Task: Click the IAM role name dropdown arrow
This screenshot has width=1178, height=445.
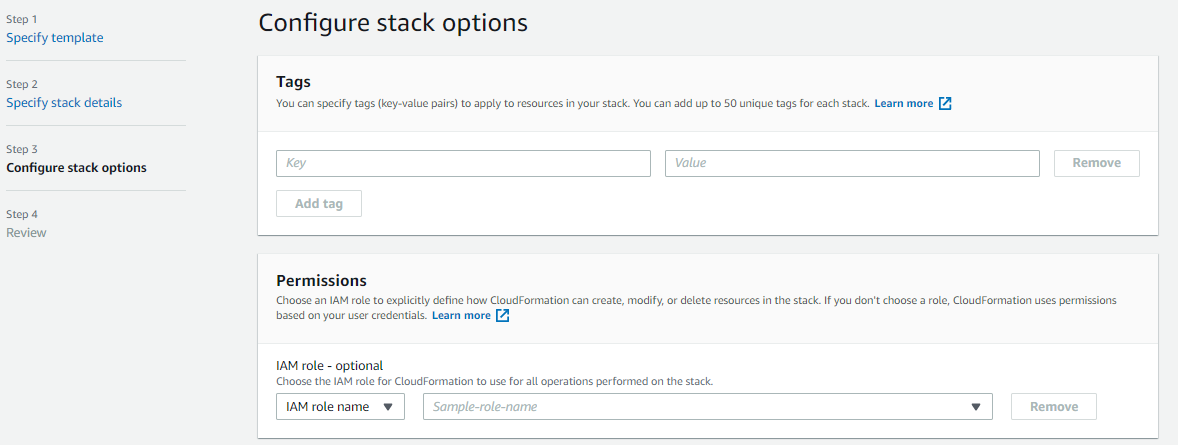Action: (388, 407)
